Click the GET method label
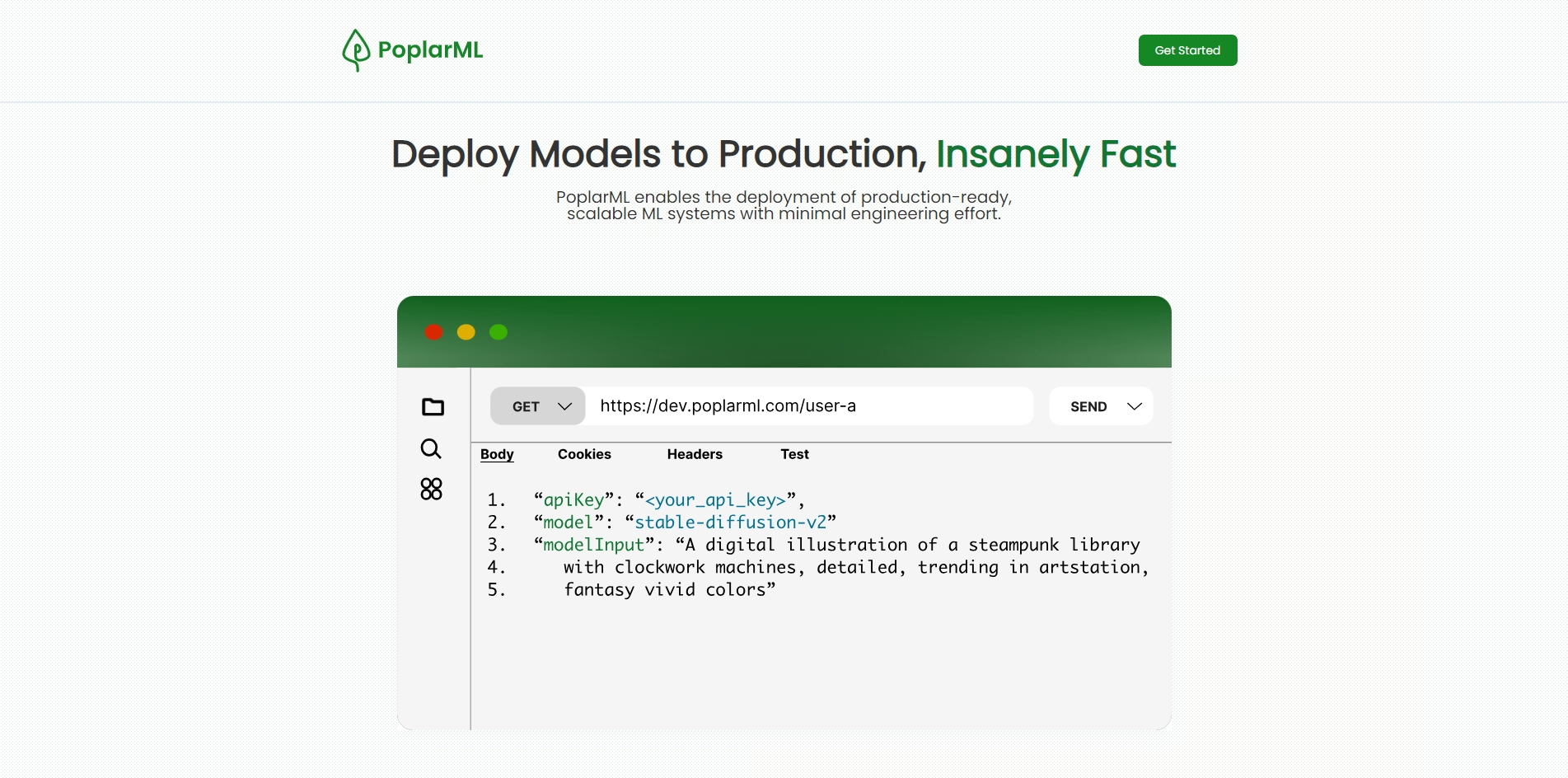Image resolution: width=1568 pixels, height=778 pixels. pyautogui.click(x=526, y=406)
